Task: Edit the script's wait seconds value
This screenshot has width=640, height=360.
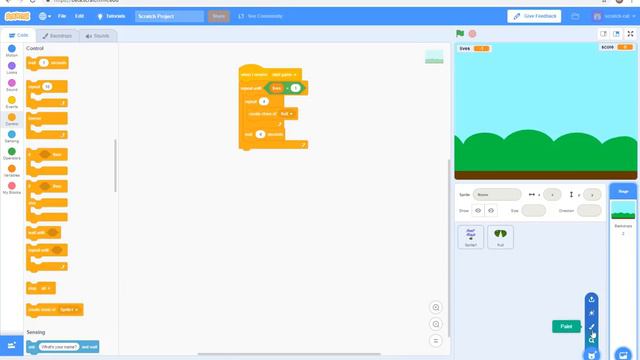Action: [x=260, y=134]
